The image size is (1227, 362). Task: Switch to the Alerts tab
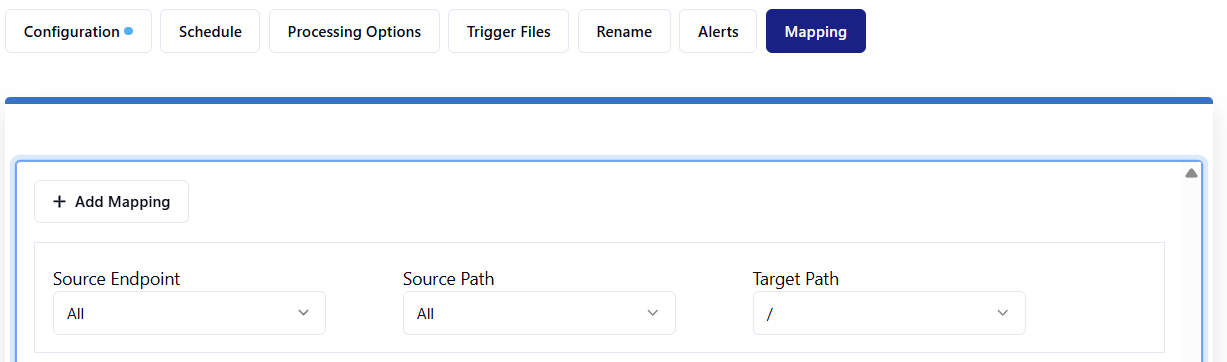[x=718, y=31]
